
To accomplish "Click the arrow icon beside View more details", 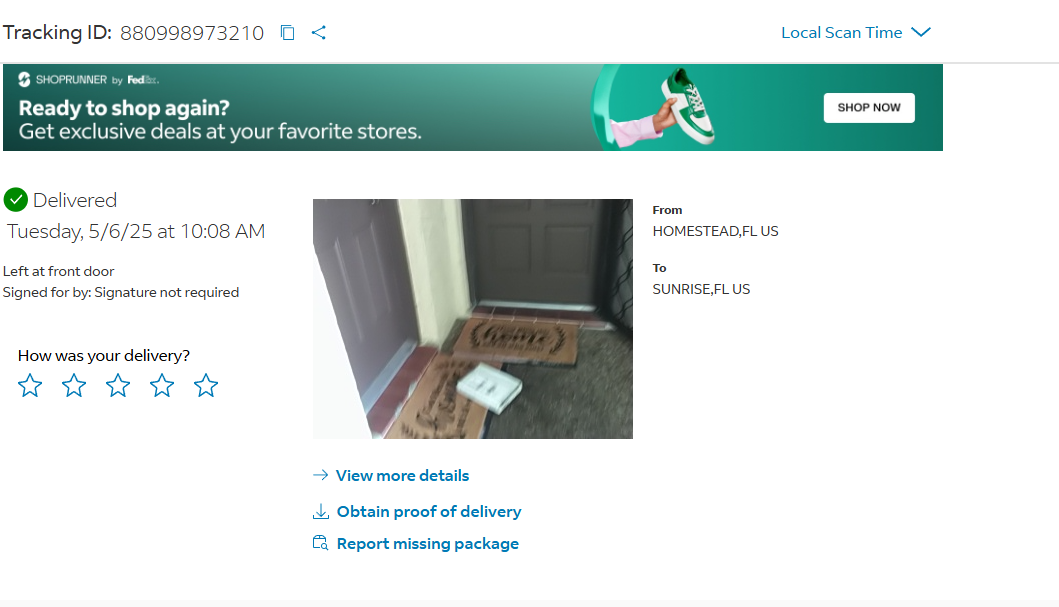I will click(x=321, y=476).
